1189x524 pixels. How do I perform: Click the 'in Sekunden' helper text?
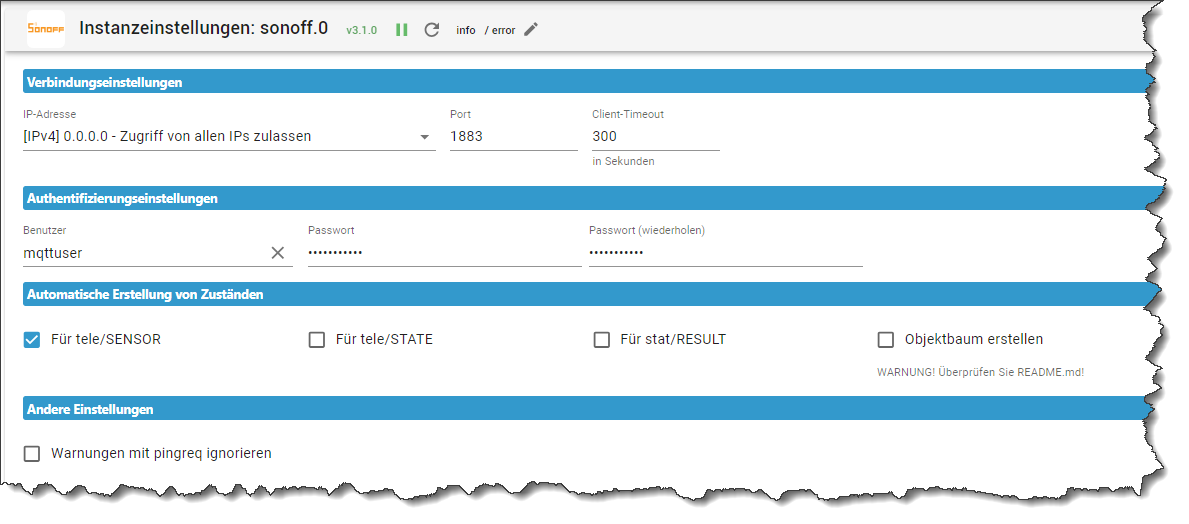(623, 162)
